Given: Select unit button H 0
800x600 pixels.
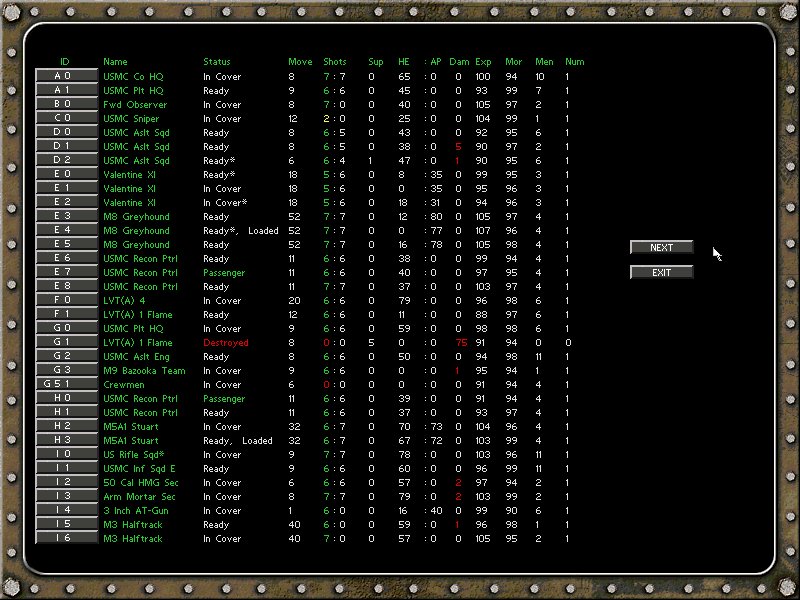Looking at the screenshot, I should (66, 398).
